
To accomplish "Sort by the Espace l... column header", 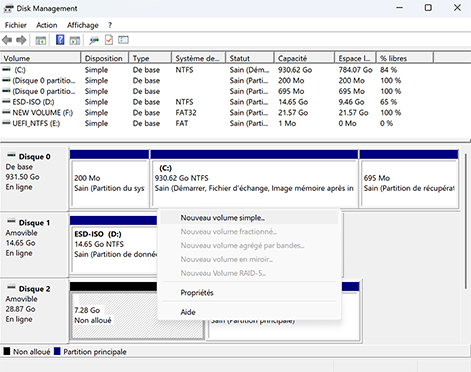I will click(x=355, y=58).
